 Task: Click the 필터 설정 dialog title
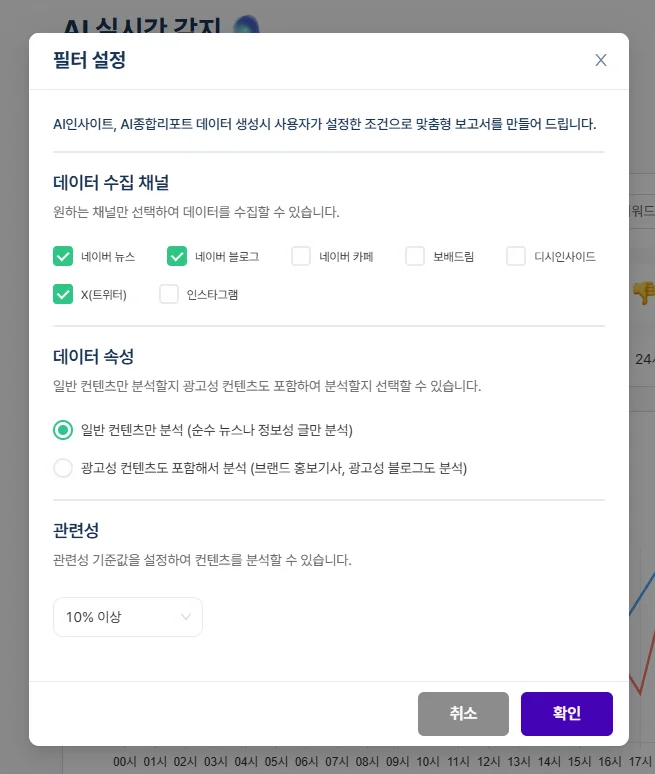pyautogui.click(x=89, y=60)
